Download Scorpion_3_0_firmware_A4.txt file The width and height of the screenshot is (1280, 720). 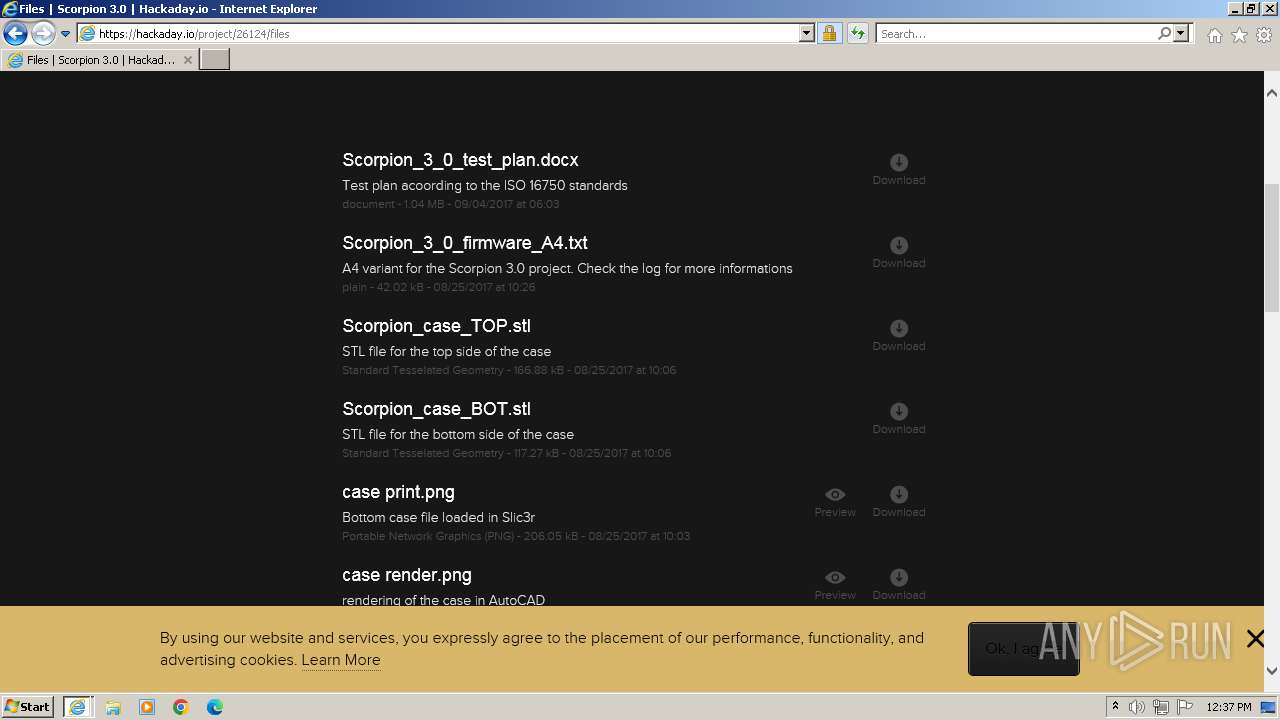point(899,253)
